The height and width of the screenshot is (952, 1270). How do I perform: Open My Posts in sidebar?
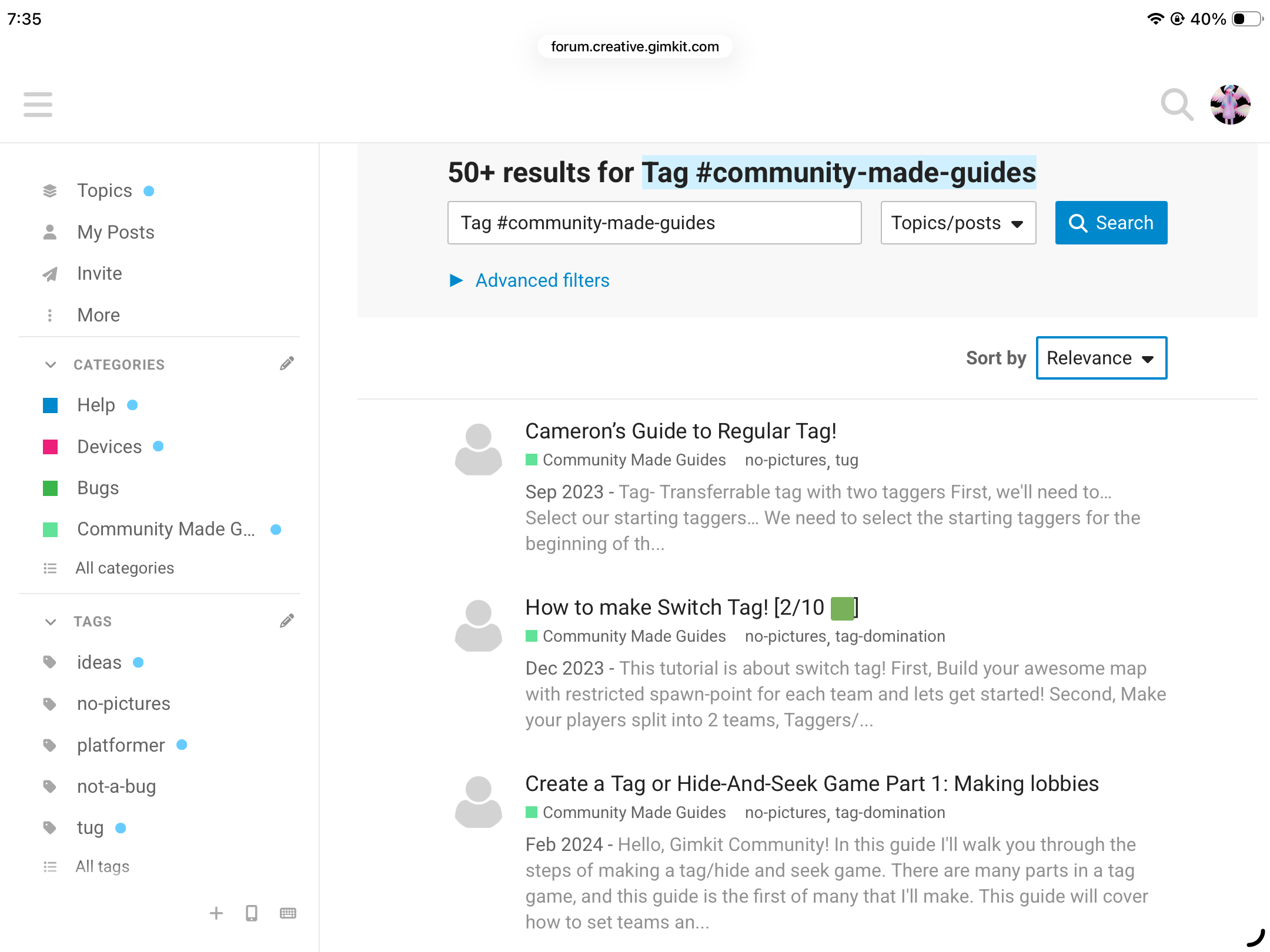coord(115,232)
